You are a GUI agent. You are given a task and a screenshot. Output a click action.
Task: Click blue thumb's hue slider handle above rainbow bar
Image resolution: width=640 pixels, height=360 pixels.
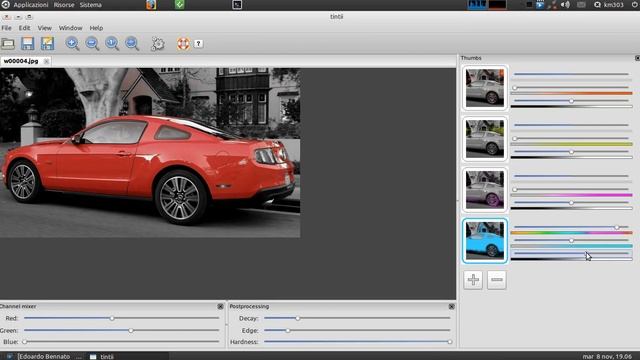click(617, 227)
